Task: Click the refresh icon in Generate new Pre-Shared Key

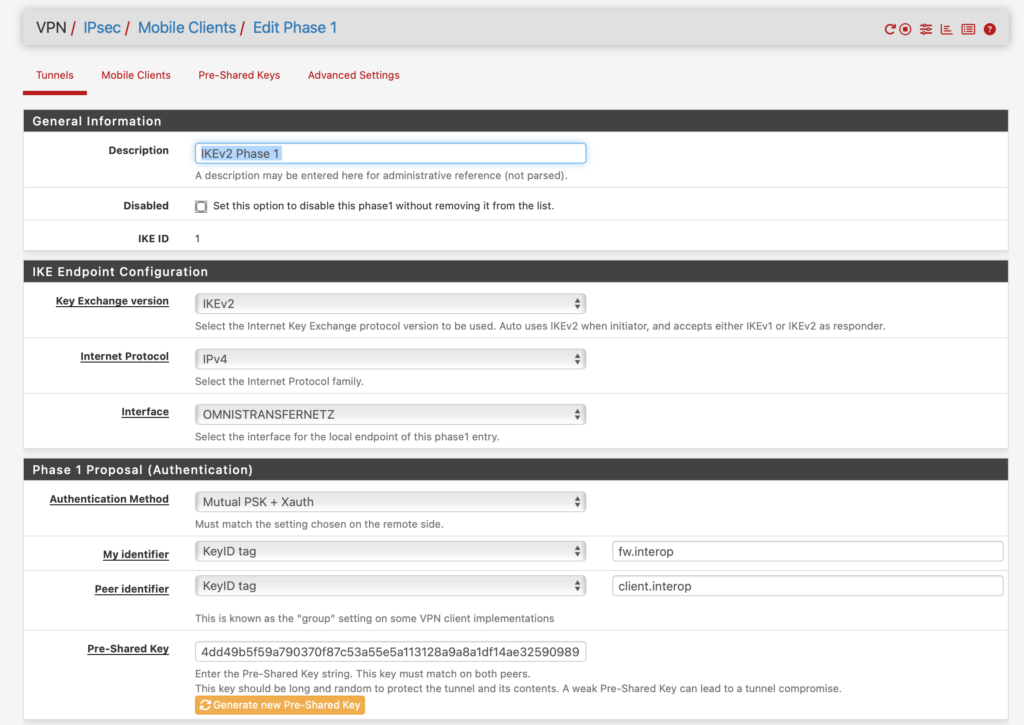Action: click(206, 704)
